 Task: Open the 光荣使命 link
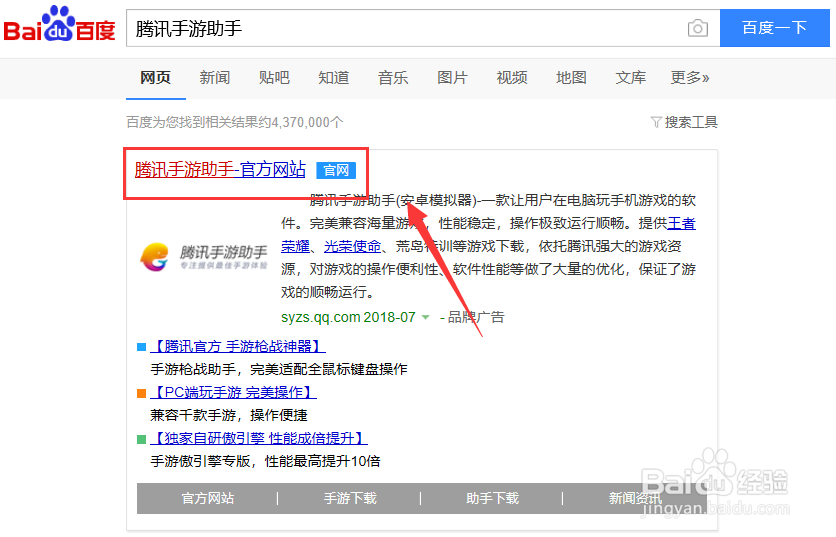coord(352,246)
